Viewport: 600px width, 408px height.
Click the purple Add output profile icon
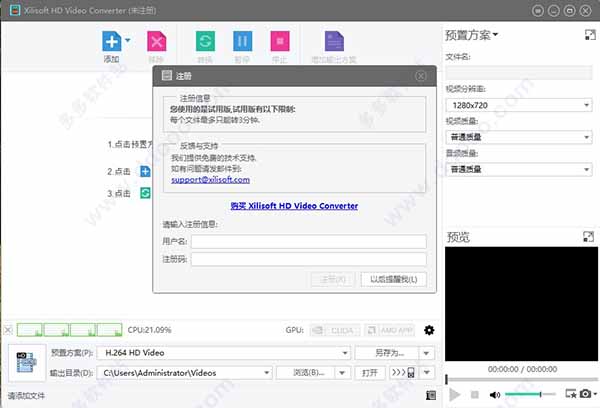click(x=334, y=41)
